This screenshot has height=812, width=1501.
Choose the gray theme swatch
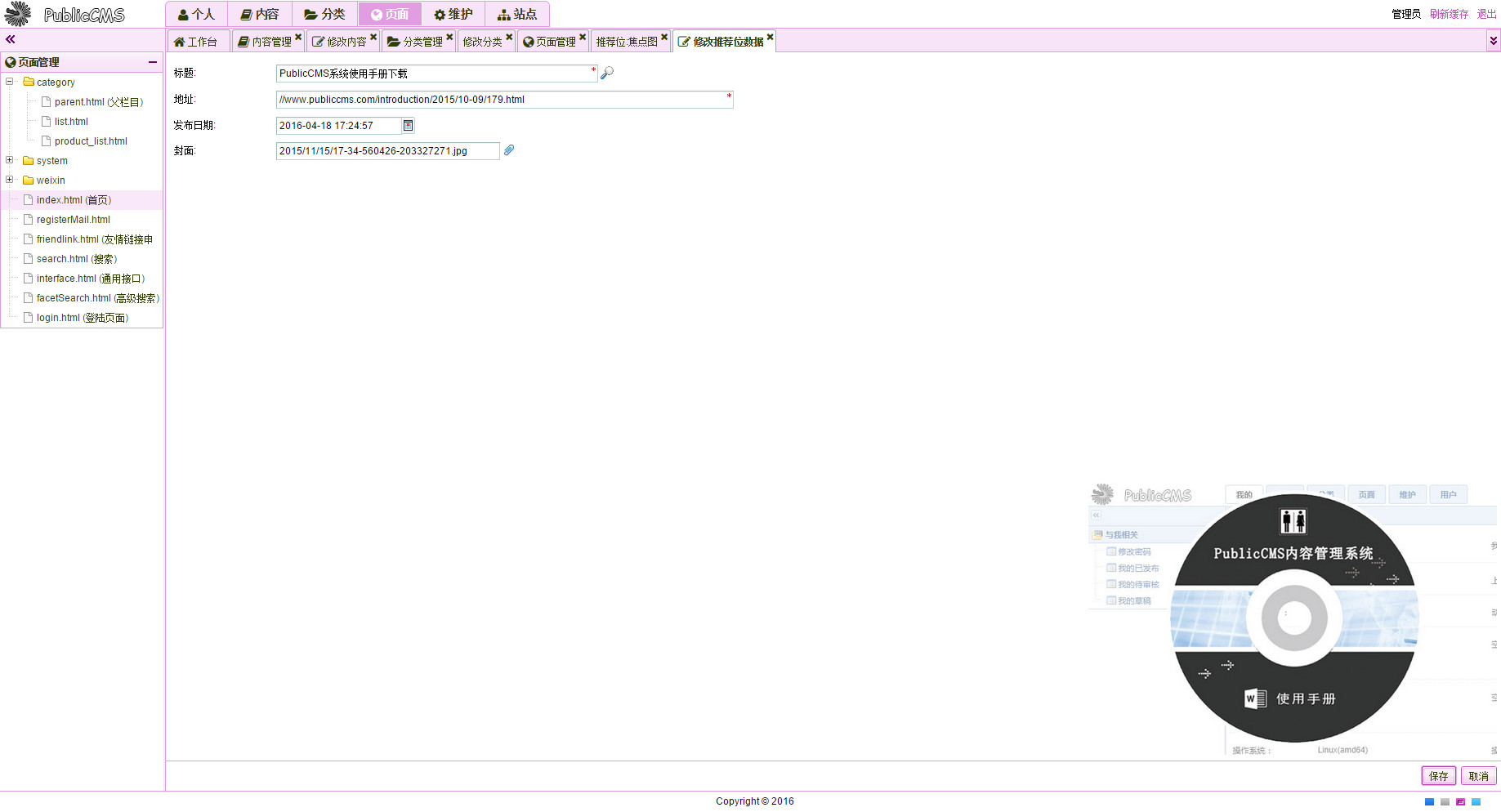coord(1445,802)
